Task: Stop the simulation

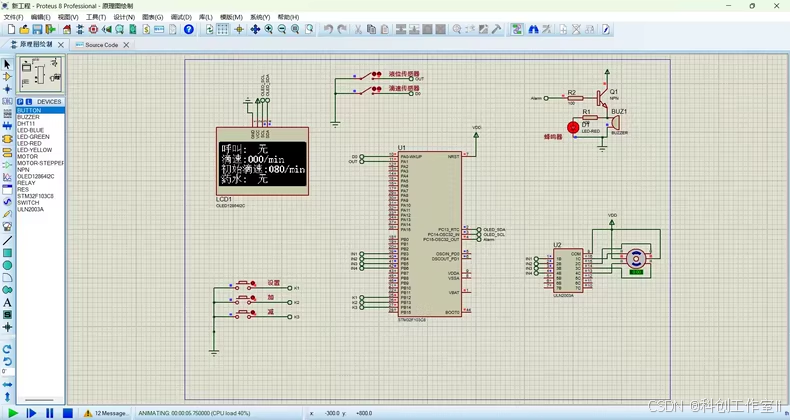Action: (68, 413)
